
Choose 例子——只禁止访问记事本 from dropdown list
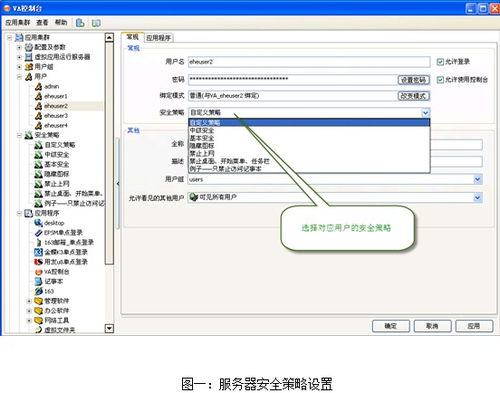pos(309,169)
